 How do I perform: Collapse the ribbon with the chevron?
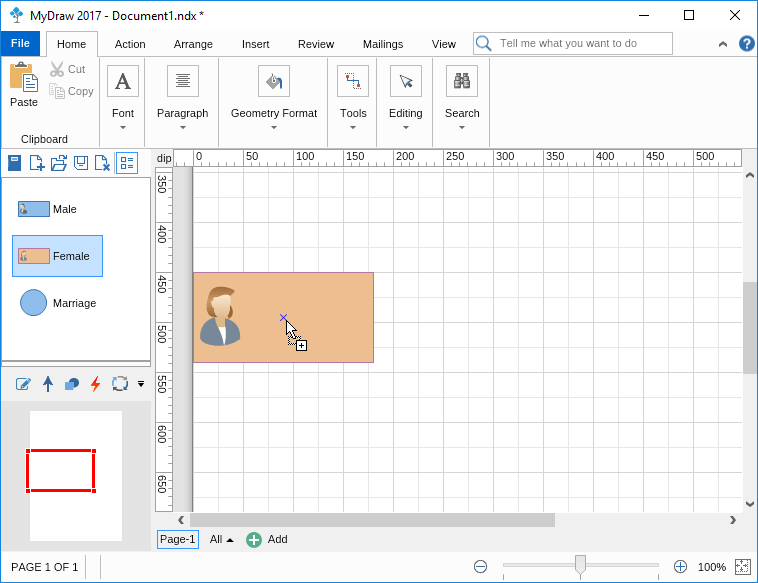pyautogui.click(x=723, y=44)
